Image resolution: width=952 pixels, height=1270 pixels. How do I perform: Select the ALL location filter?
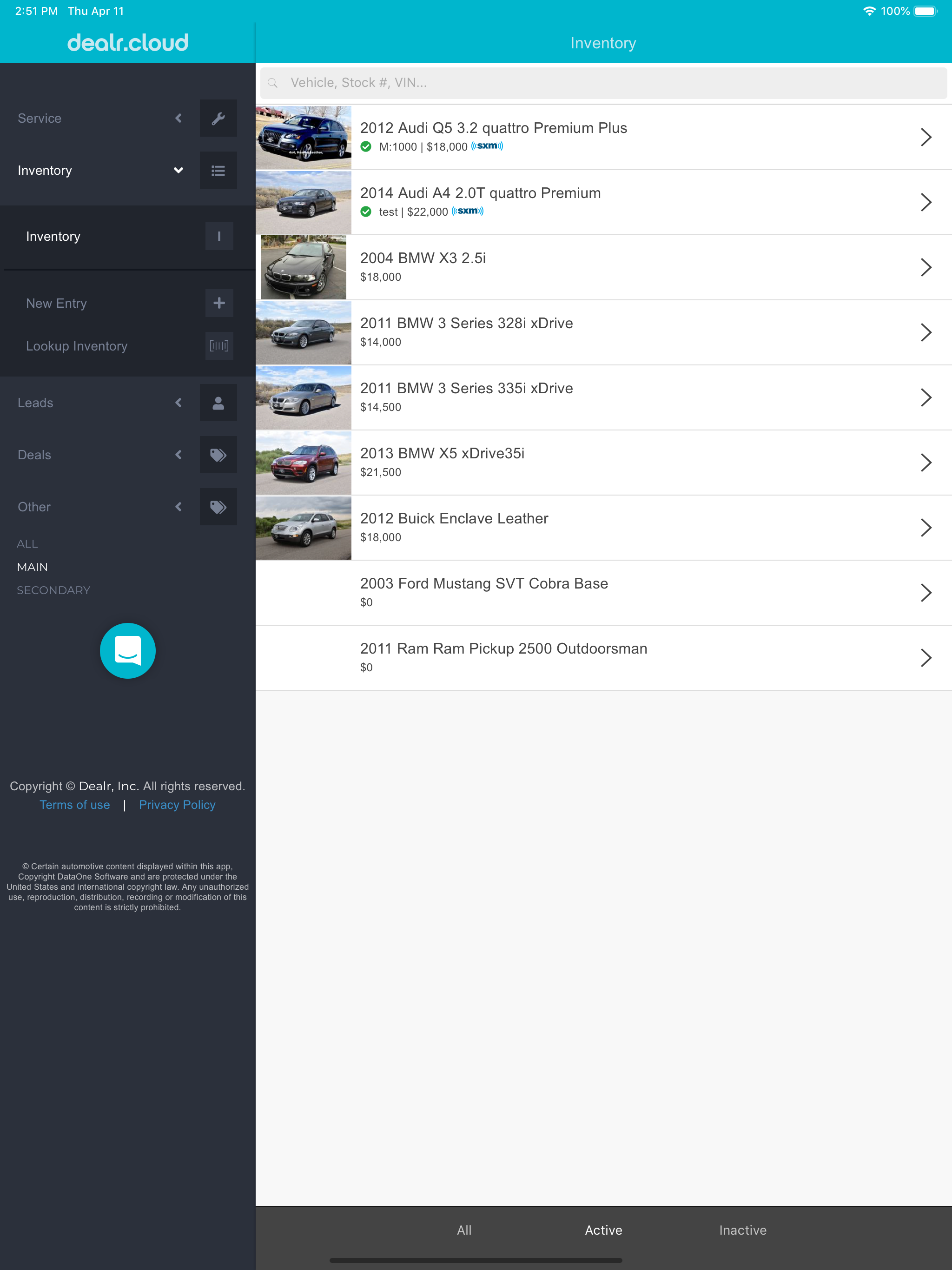pos(27,544)
